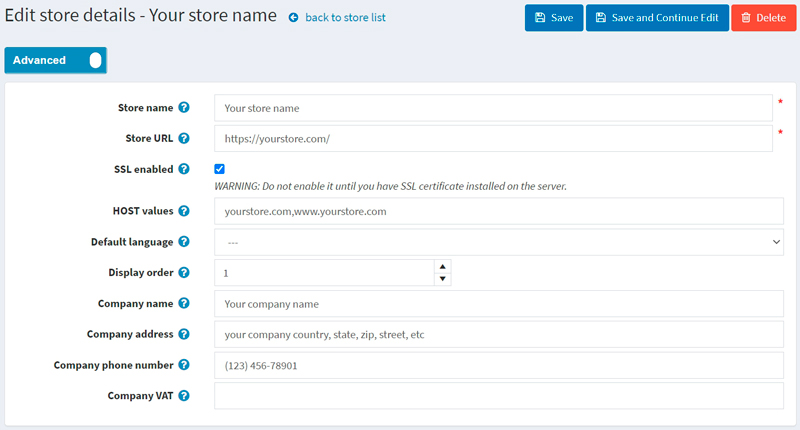Click help icon beside Store URL
This screenshot has height=430, width=800.
click(x=184, y=139)
